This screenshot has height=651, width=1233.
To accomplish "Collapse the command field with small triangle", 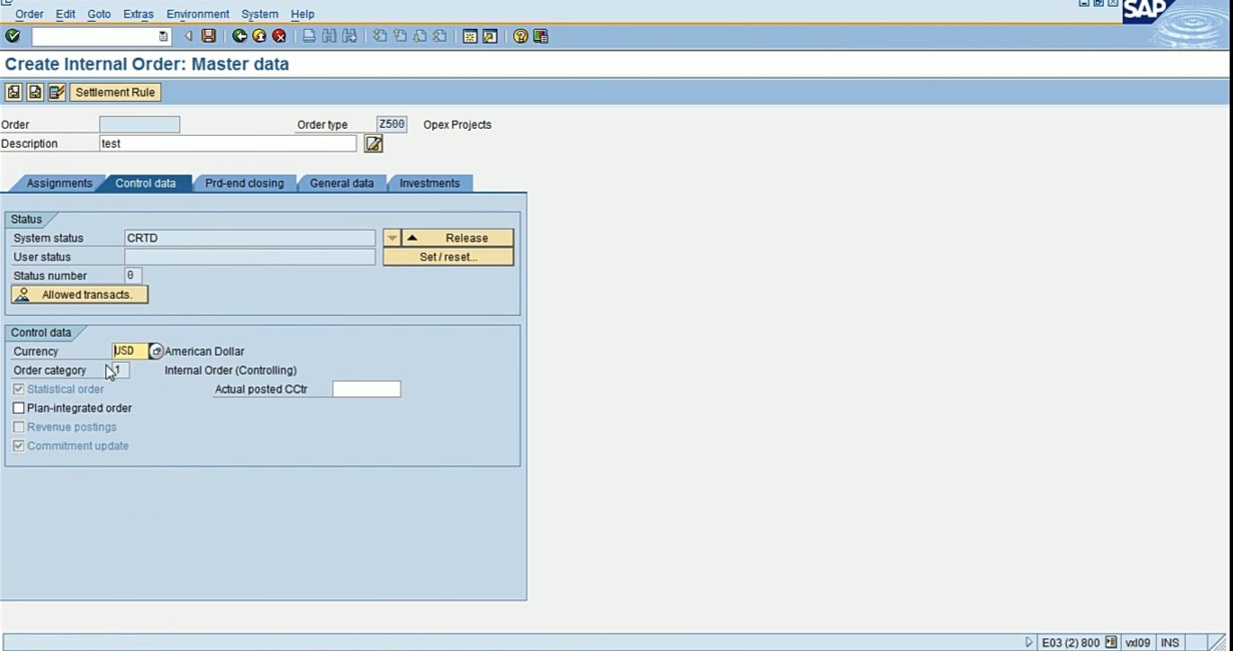I will click(x=188, y=36).
